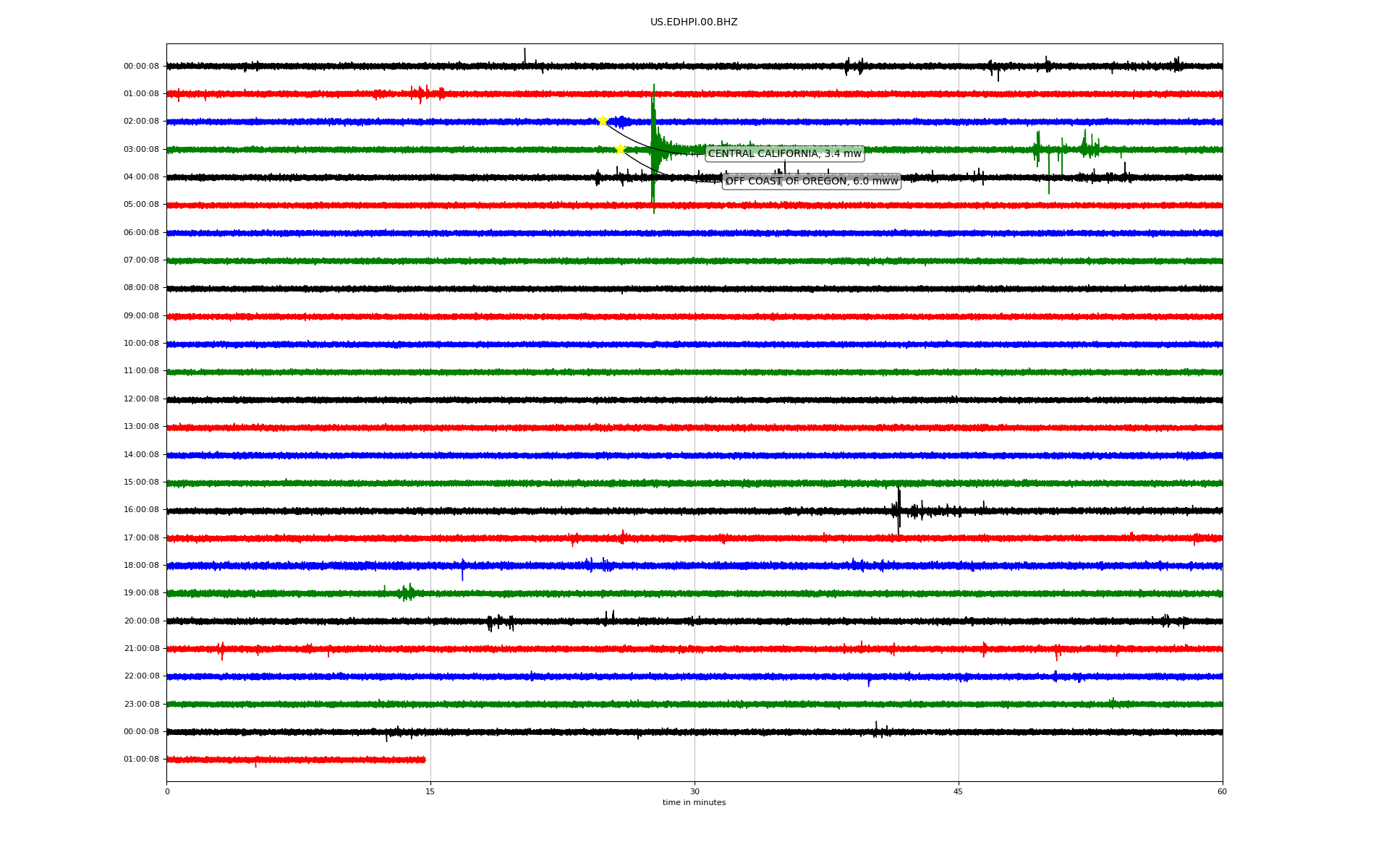Click the yellow star on the 03:00:08 trace
This screenshot has width=1389, height=868.
pyautogui.click(x=620, y=149)
